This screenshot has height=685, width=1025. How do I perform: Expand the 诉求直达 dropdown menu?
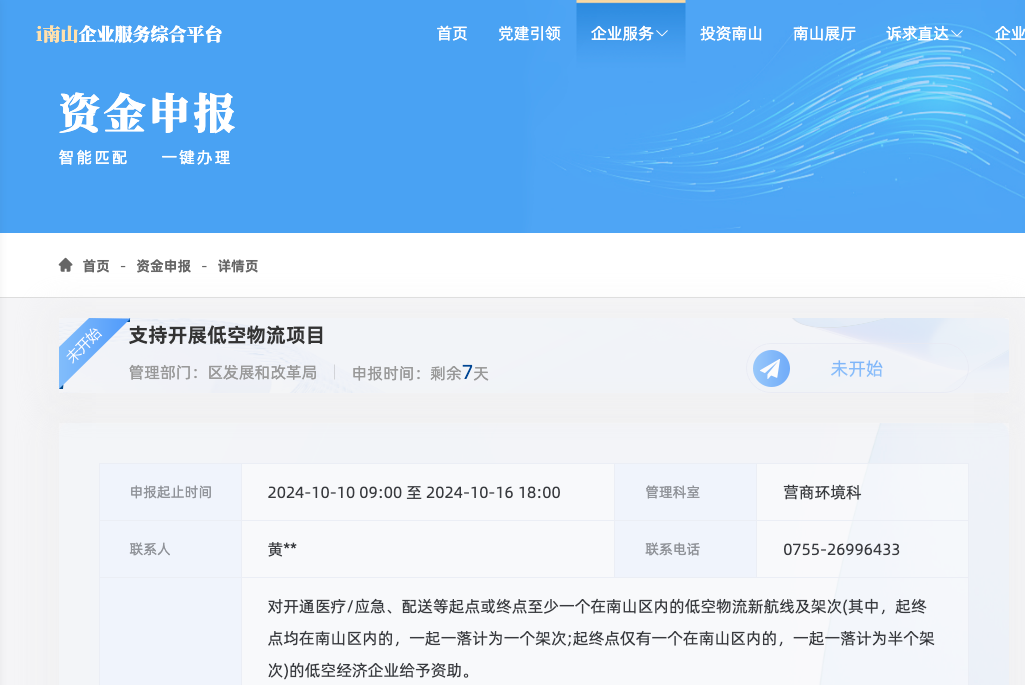tap(924, 34)
